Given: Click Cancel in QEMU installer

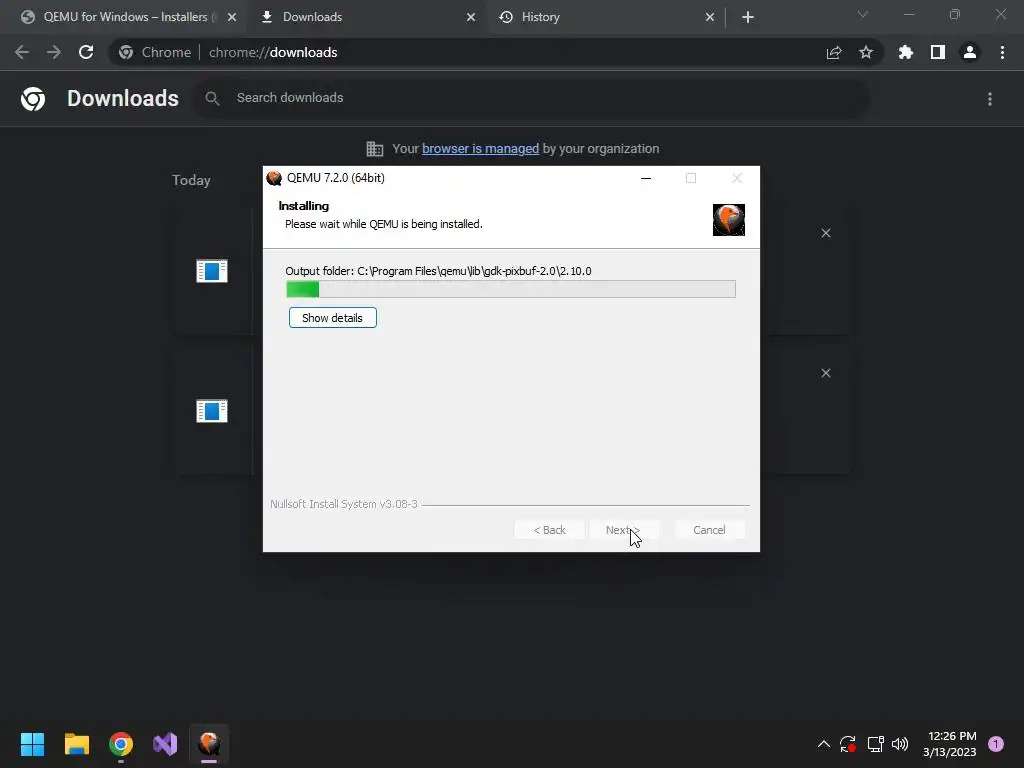Looking at the screenshot, I should [709, 530].
